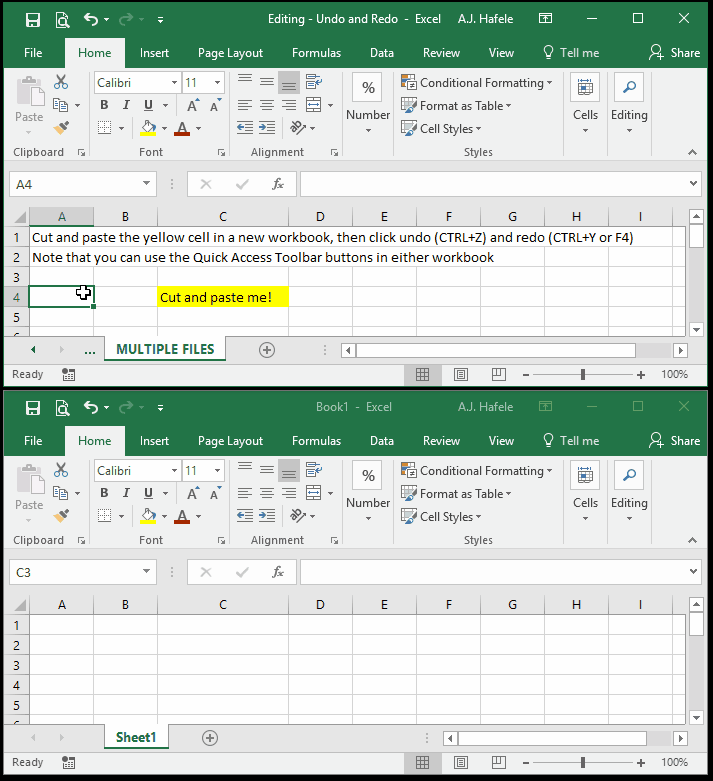The height and width of the screenshot is (781, 713).
Task: Click Paste in the top window Clipboard group
Action: click(29, 105)
